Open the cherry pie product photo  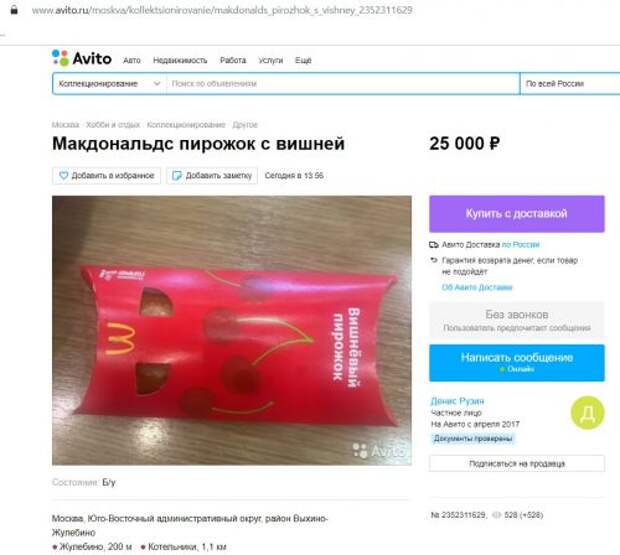tap(232, 330)
